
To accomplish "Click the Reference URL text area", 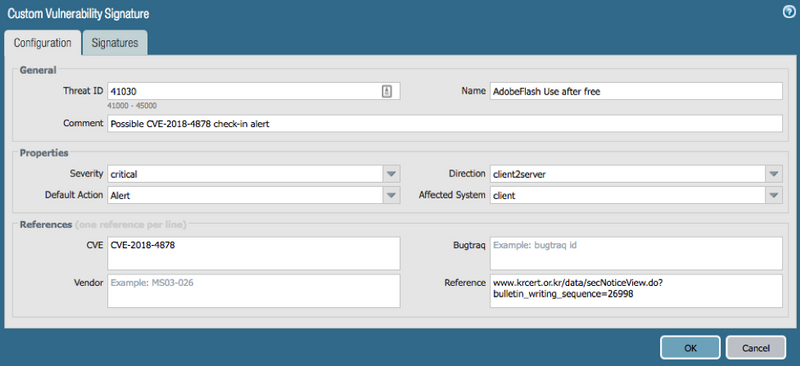I will coord(636,291).
